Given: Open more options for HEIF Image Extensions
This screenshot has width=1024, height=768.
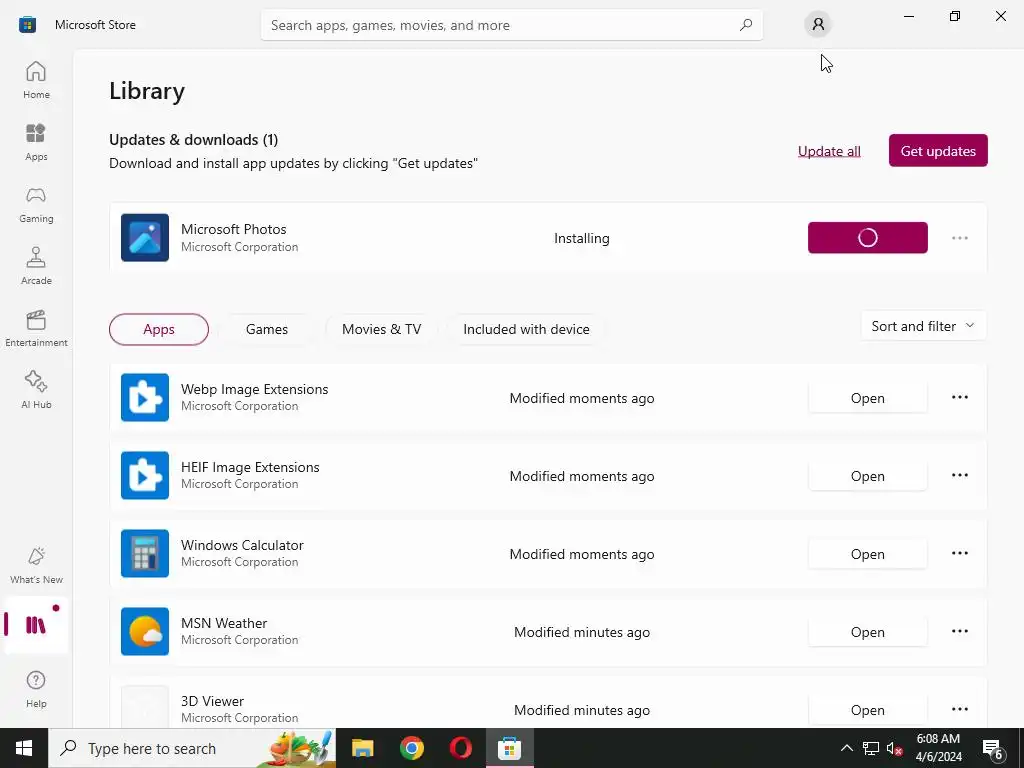Looking at the screenshot, I should pyautogui.click(x=959, y=475).
